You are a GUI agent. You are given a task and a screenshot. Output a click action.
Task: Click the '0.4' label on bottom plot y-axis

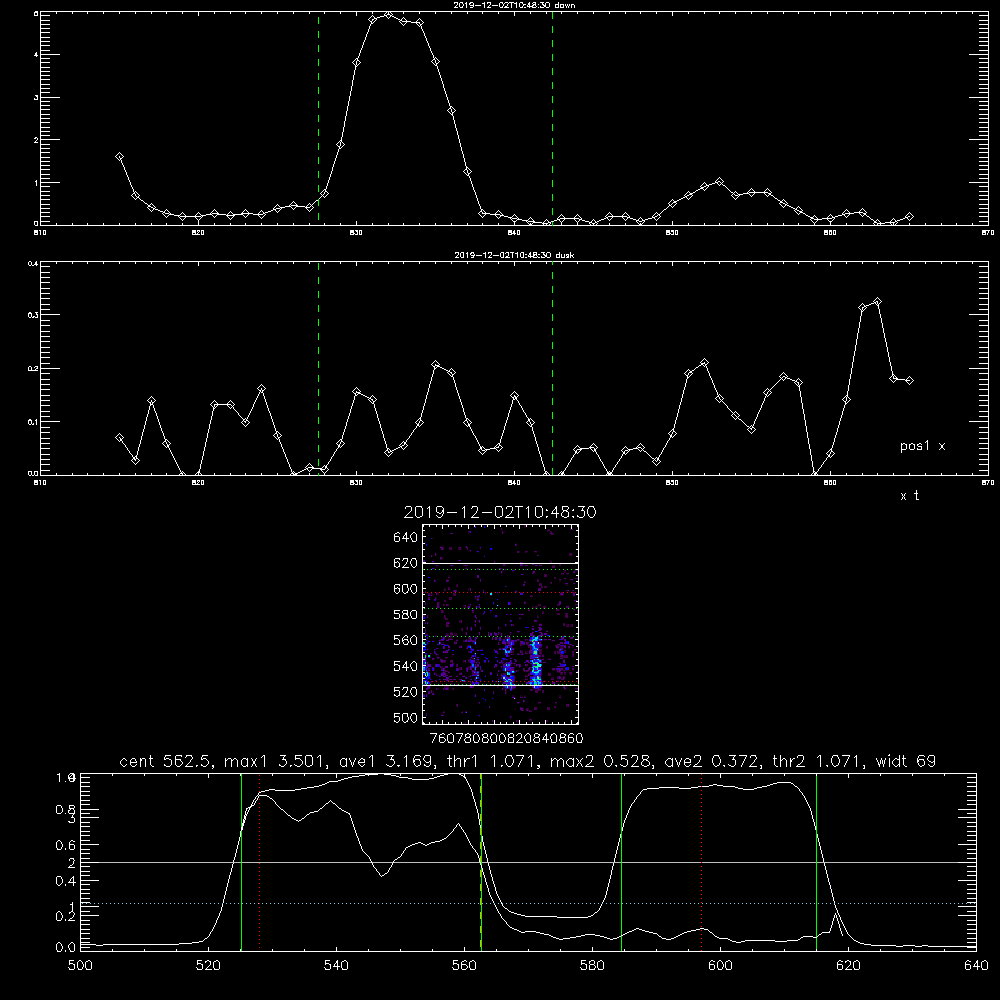tap(66, 881)
